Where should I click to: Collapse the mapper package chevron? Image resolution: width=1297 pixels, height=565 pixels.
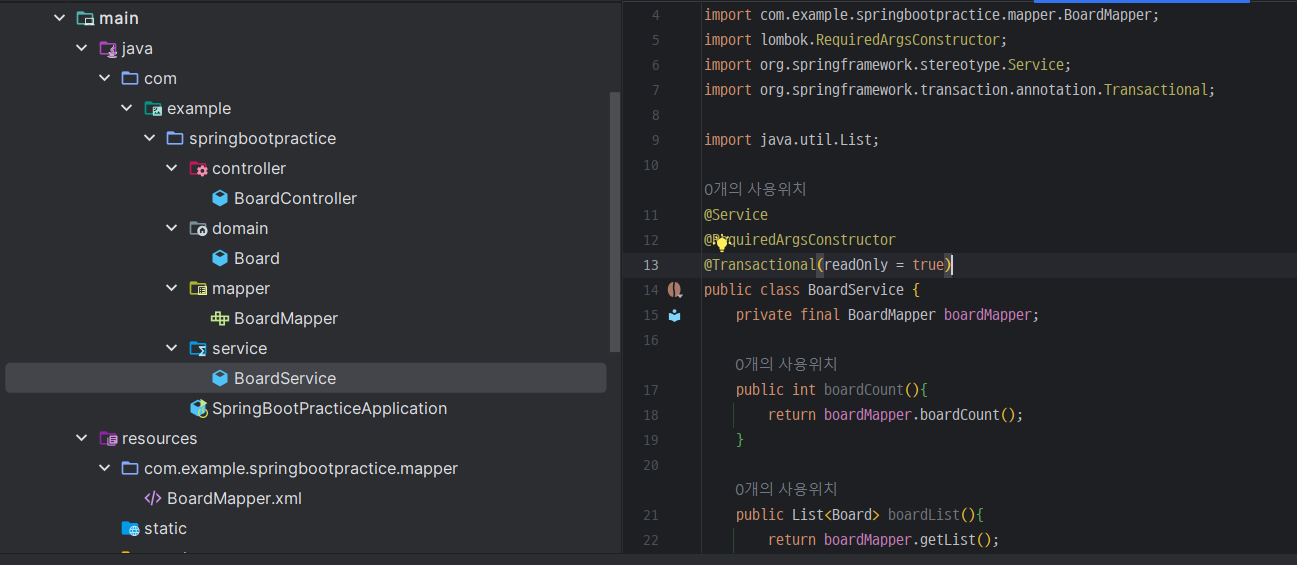172,288
